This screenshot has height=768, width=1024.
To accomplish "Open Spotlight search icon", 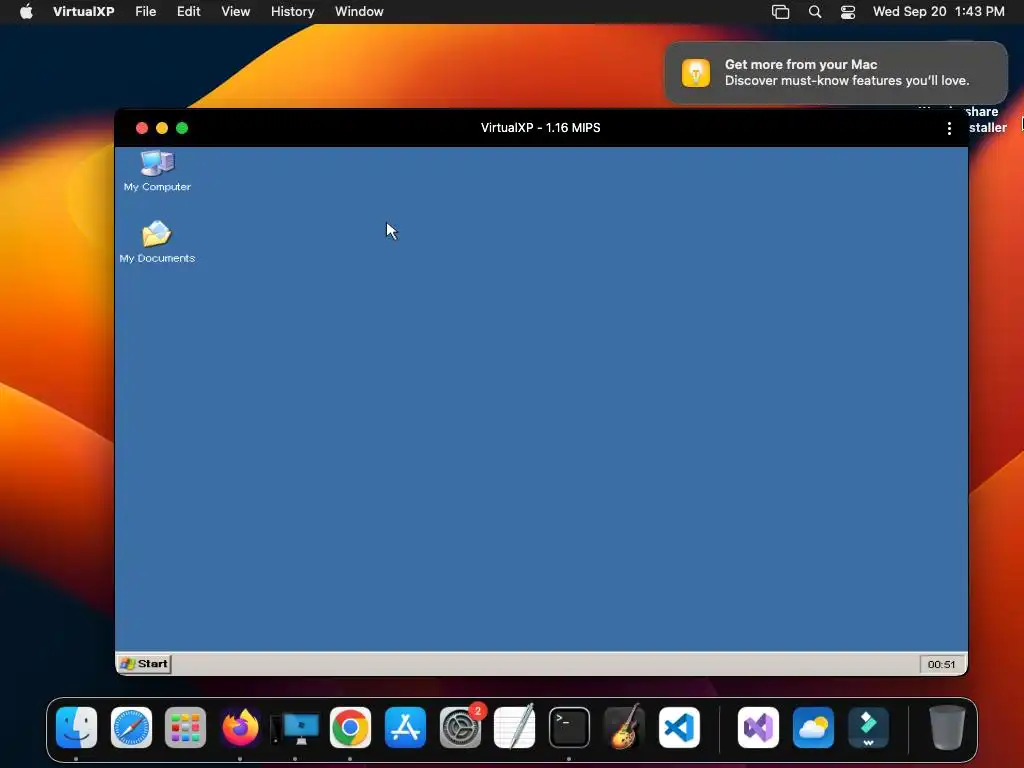I will [815, 12].
